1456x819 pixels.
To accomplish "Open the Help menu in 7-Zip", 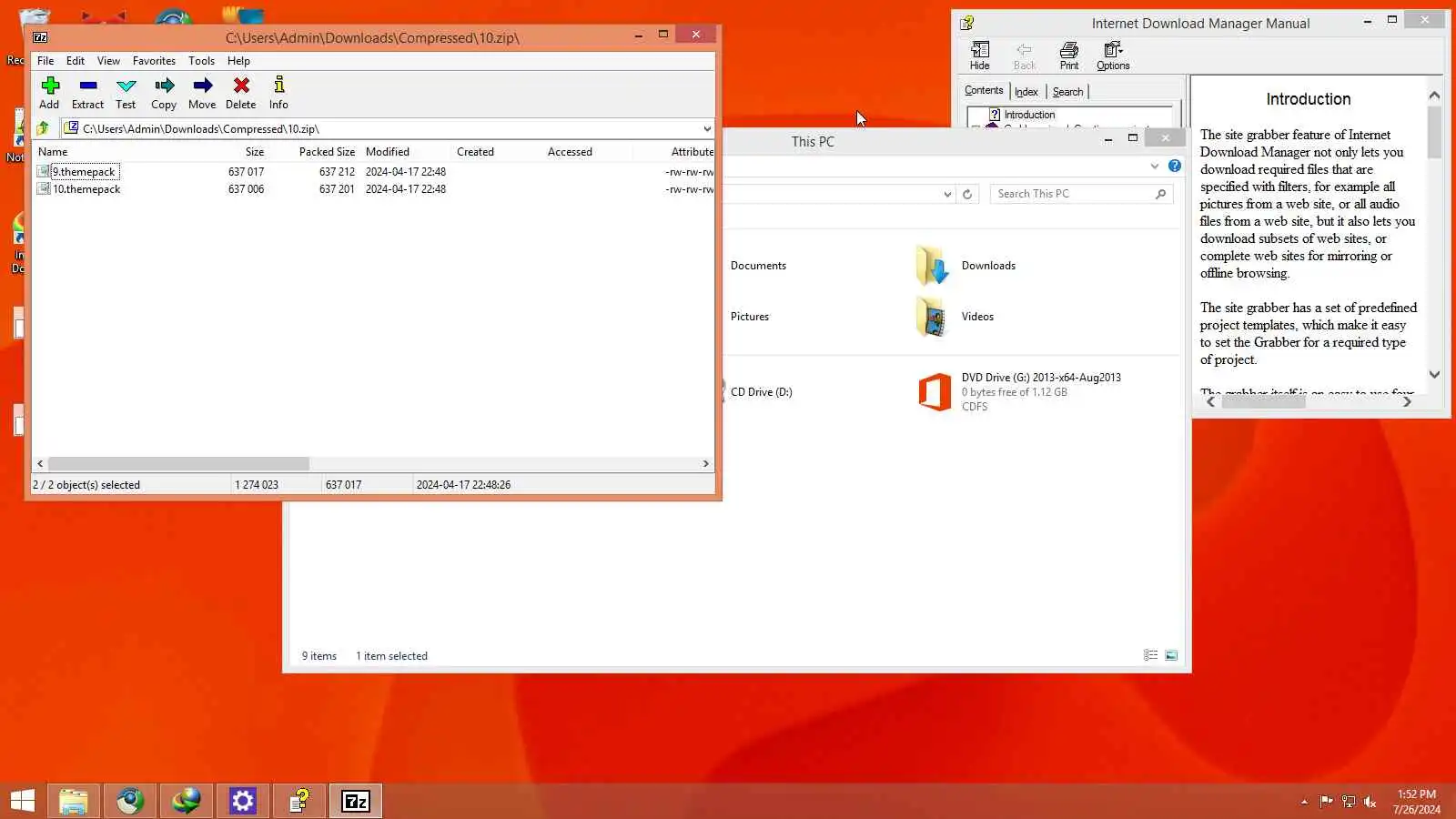I will click(238, 61).
